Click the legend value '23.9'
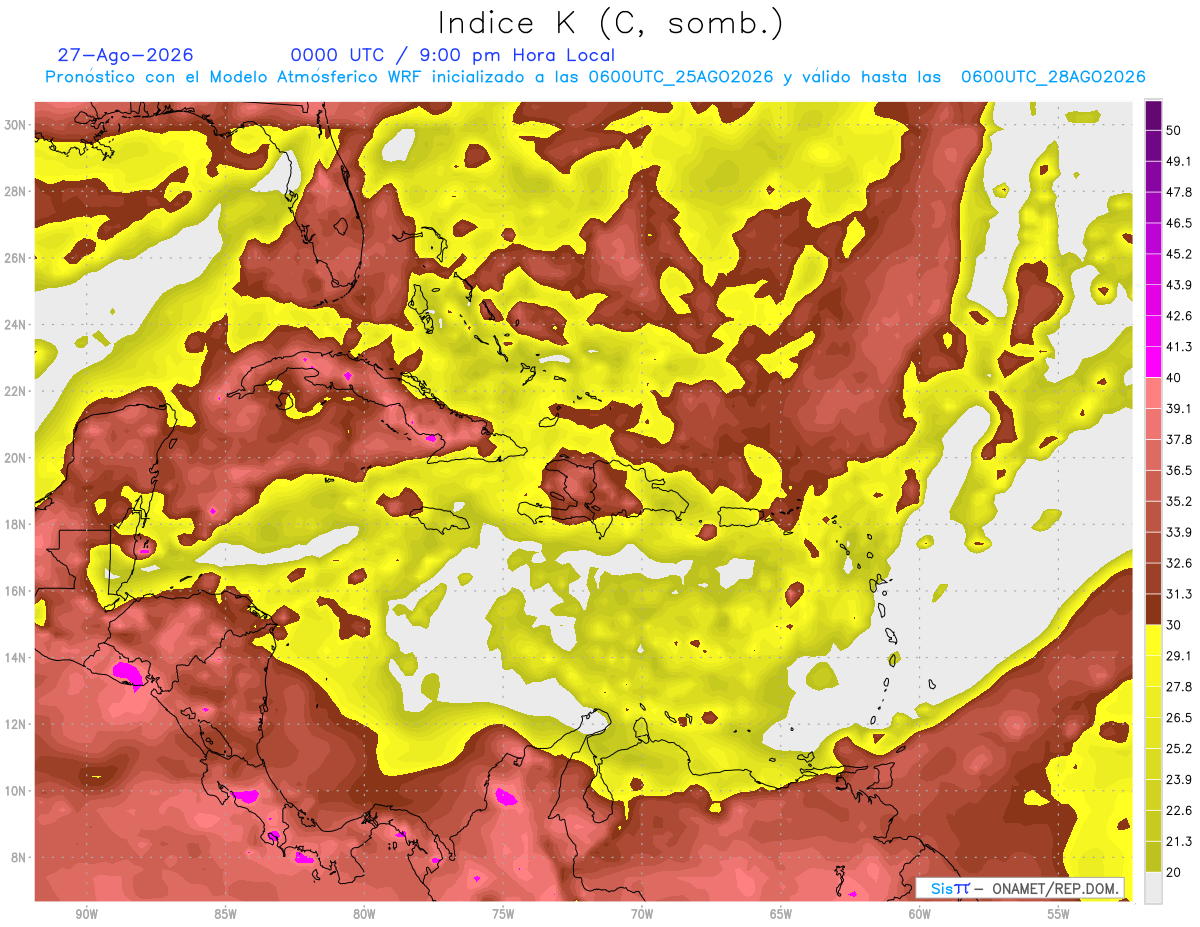Image resolution: width=1200 pixels, height=927 pixels. pos(1179,779)
